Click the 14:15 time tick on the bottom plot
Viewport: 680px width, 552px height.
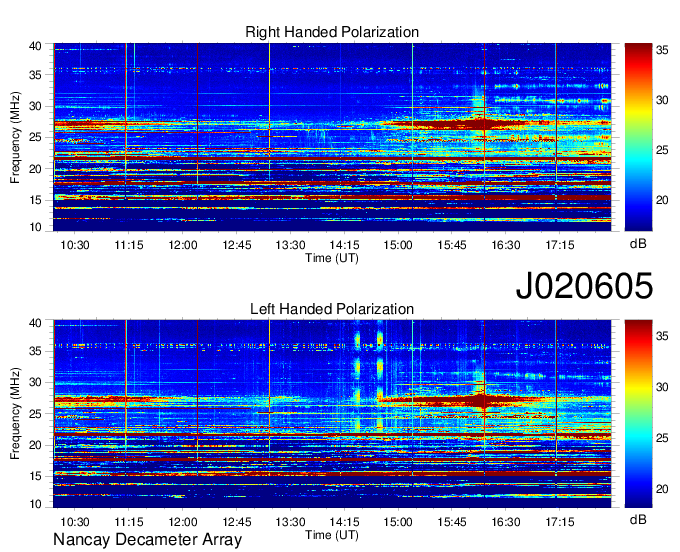coord(344,522)
